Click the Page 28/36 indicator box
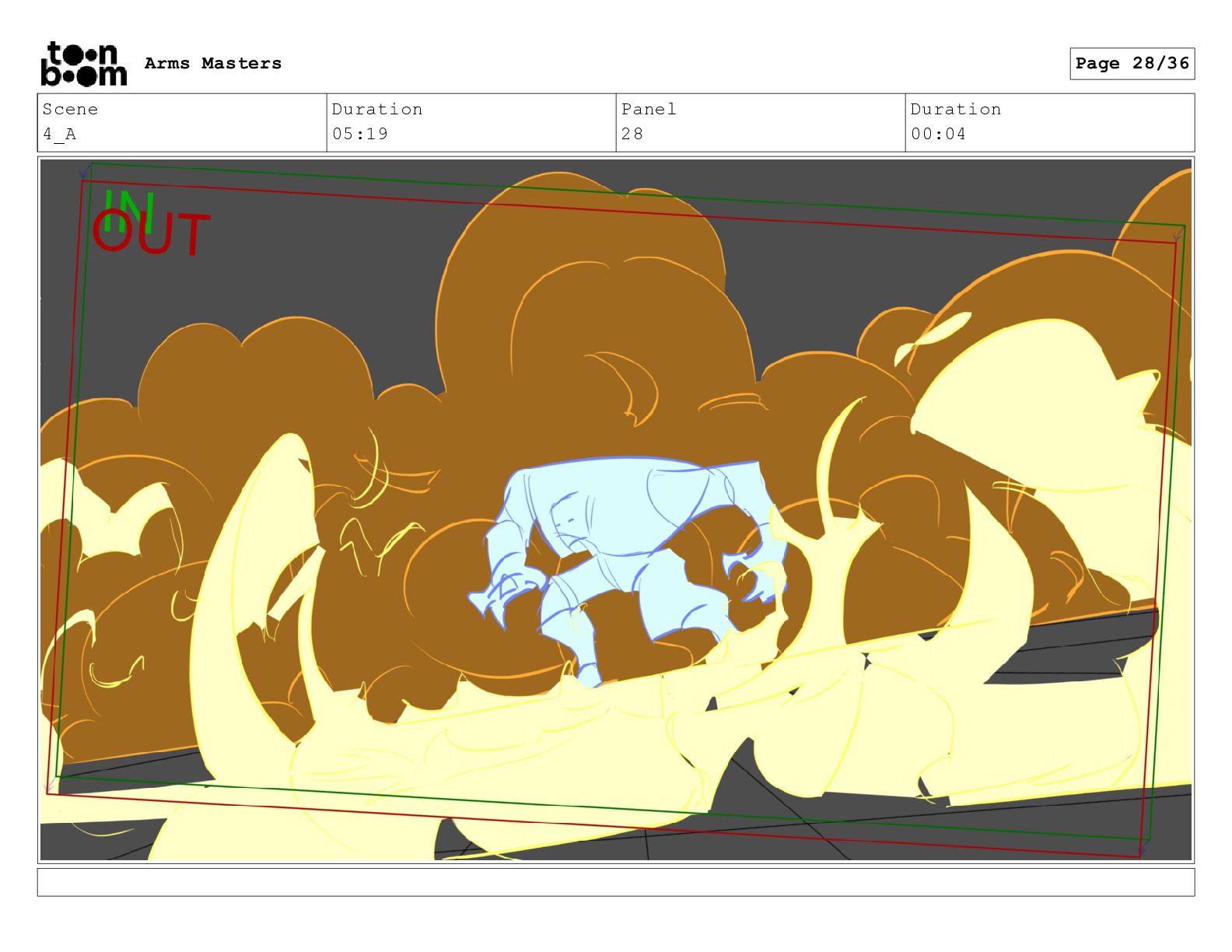 (x=1132, y=64)
